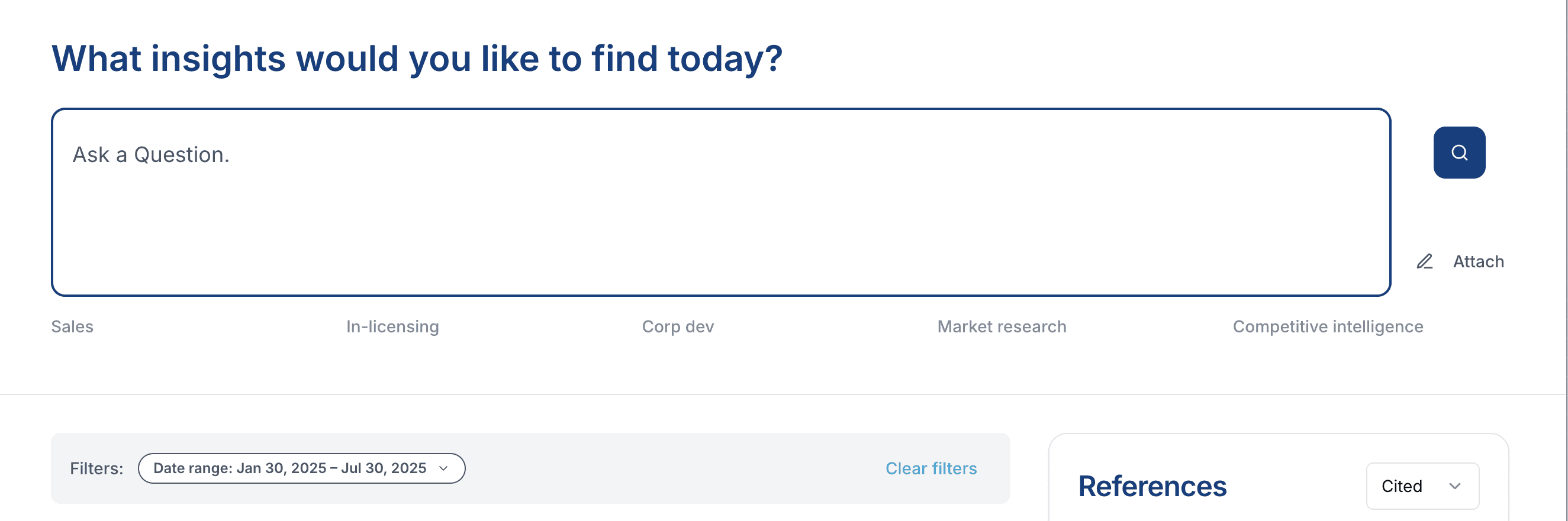Choose the Corp dev suggestion
Viewport: 1568px width, 521px height.
coord(677,326)
